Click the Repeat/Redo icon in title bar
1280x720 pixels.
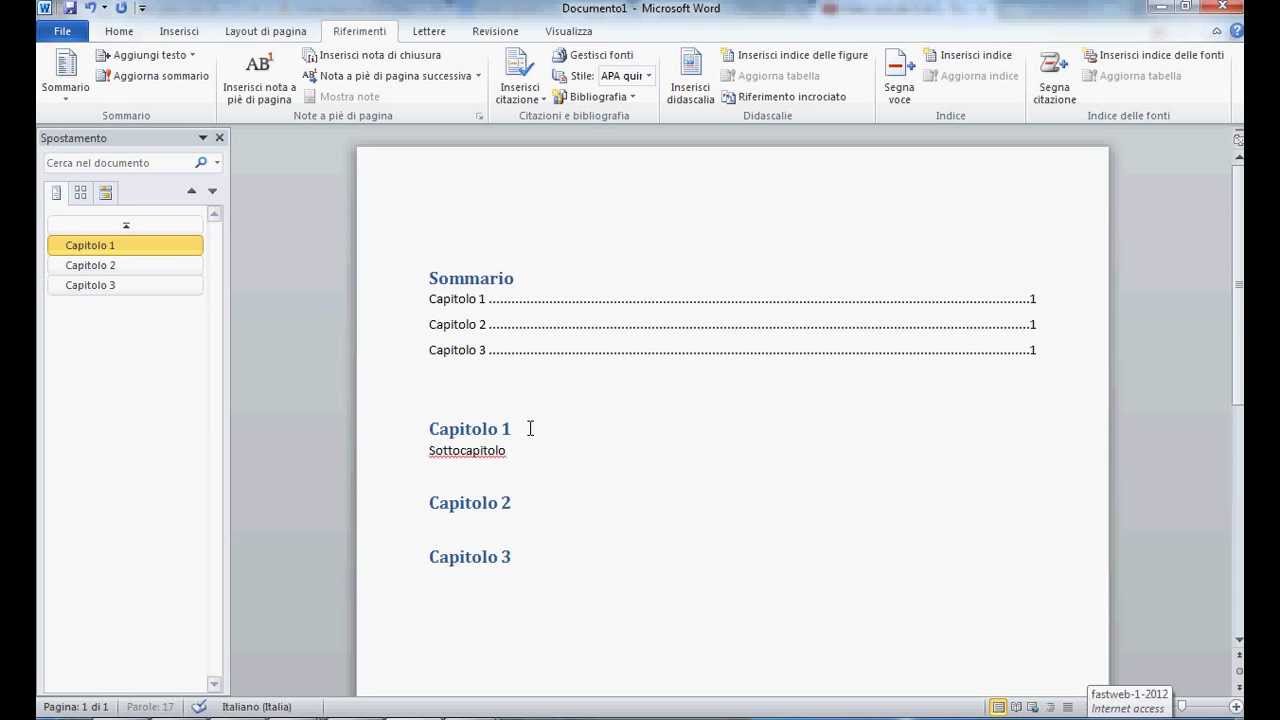[x=121, y=8]
